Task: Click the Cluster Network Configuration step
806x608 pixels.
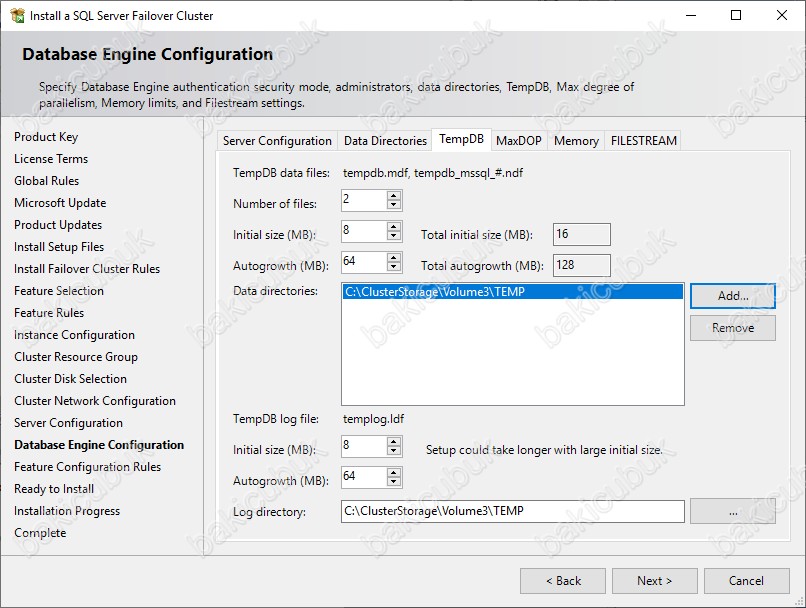Action: (95, 401)
